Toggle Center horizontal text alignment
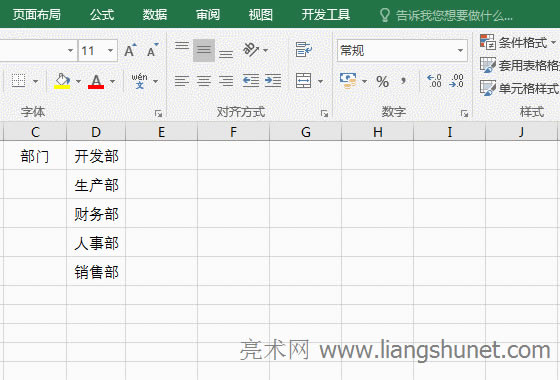Image resolution: width=560 pixels, height=380 pixels. [x=204, y=81]
